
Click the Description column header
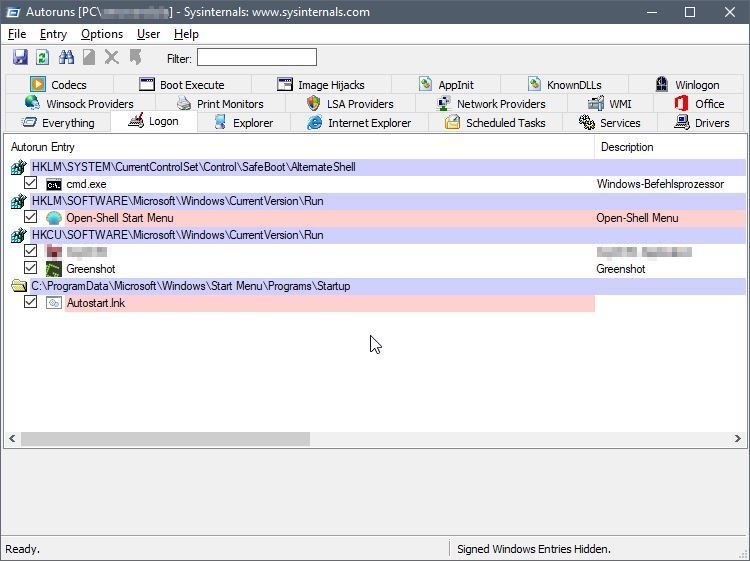click(670, 147)
